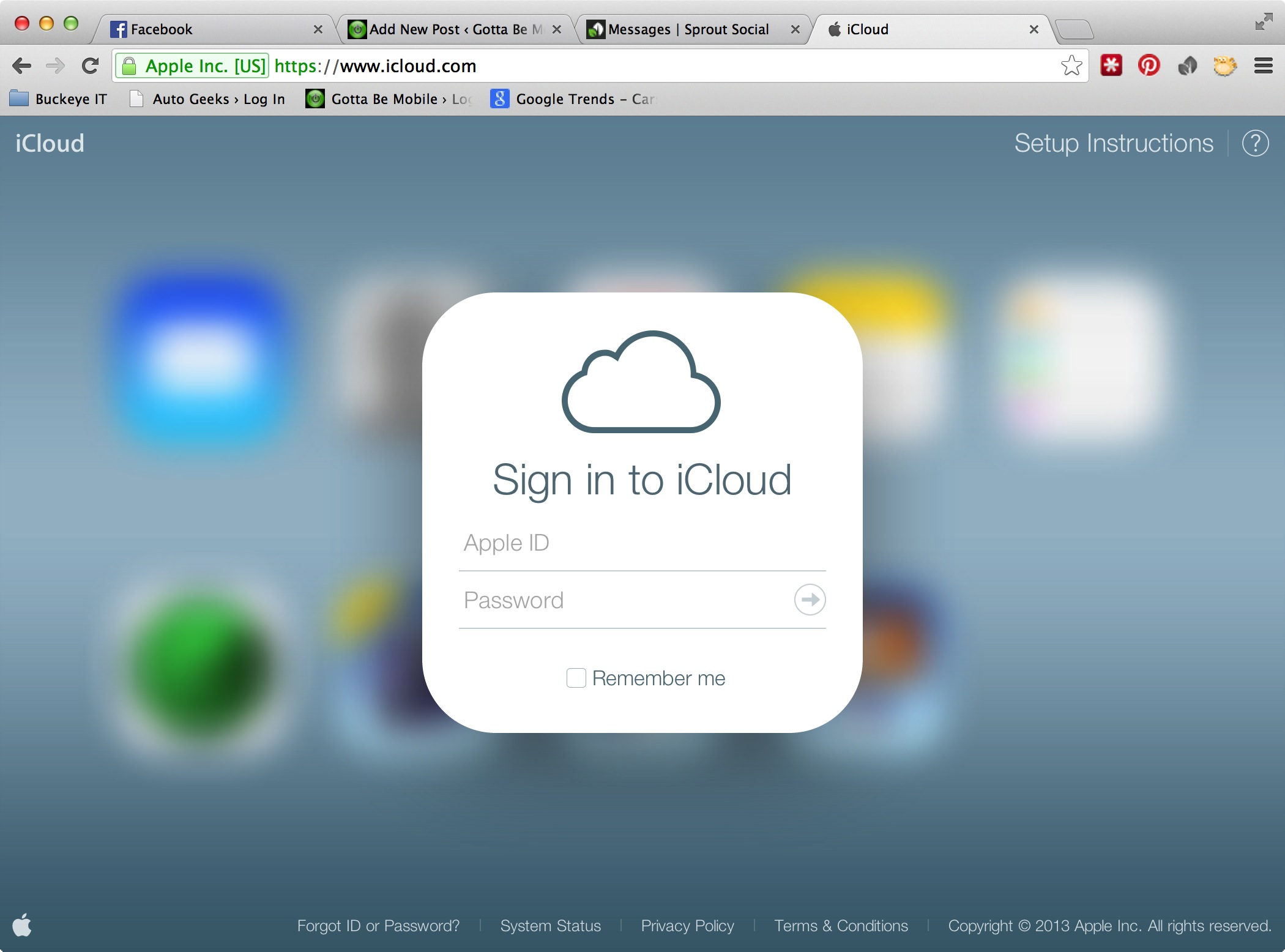Open Setup Instructions link
The image size is (1285, 952).
pyautogui.click(x=1114, y=144)
